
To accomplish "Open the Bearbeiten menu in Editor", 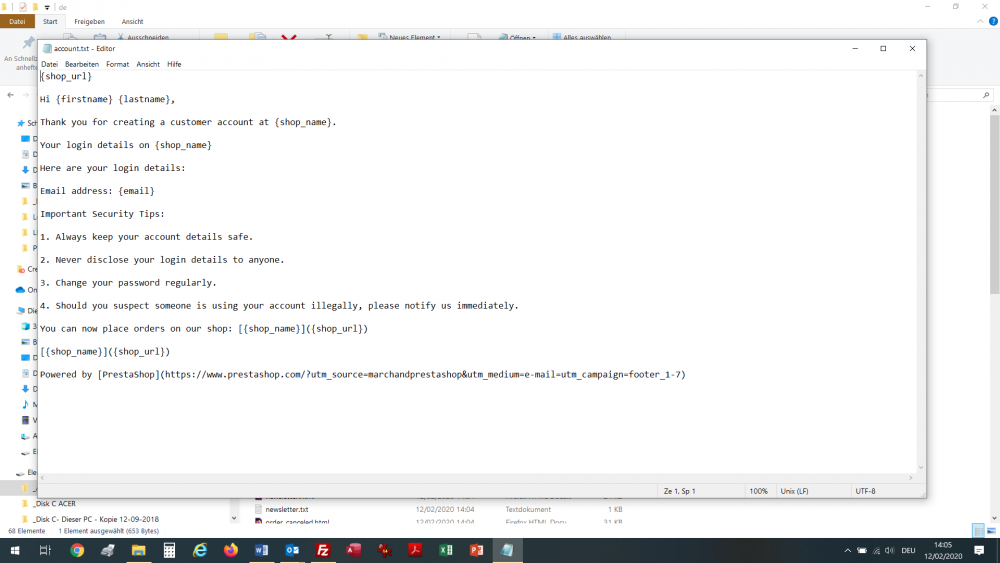I will click(82, 64).
